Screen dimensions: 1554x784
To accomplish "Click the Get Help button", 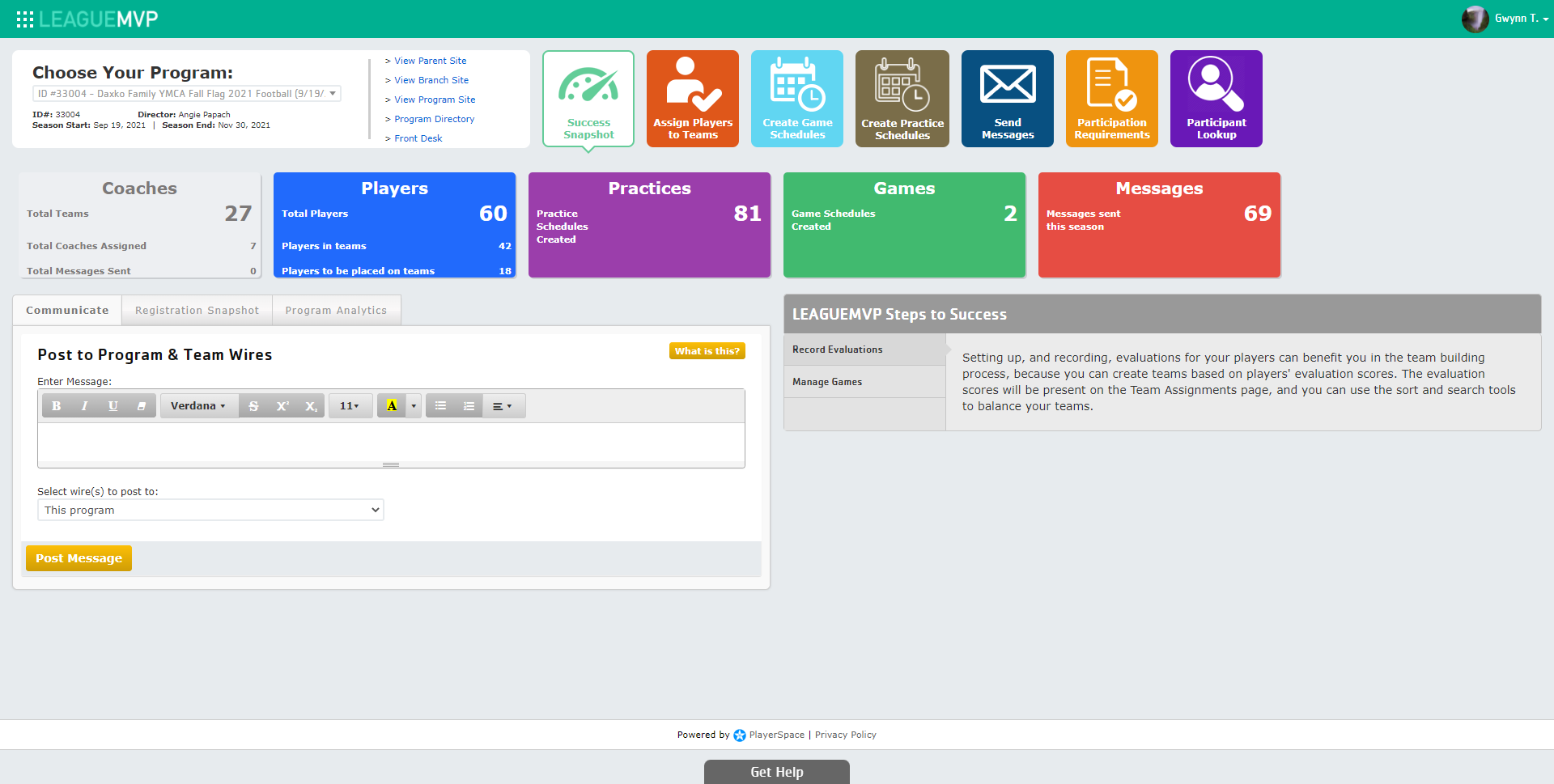I will 776,772.
